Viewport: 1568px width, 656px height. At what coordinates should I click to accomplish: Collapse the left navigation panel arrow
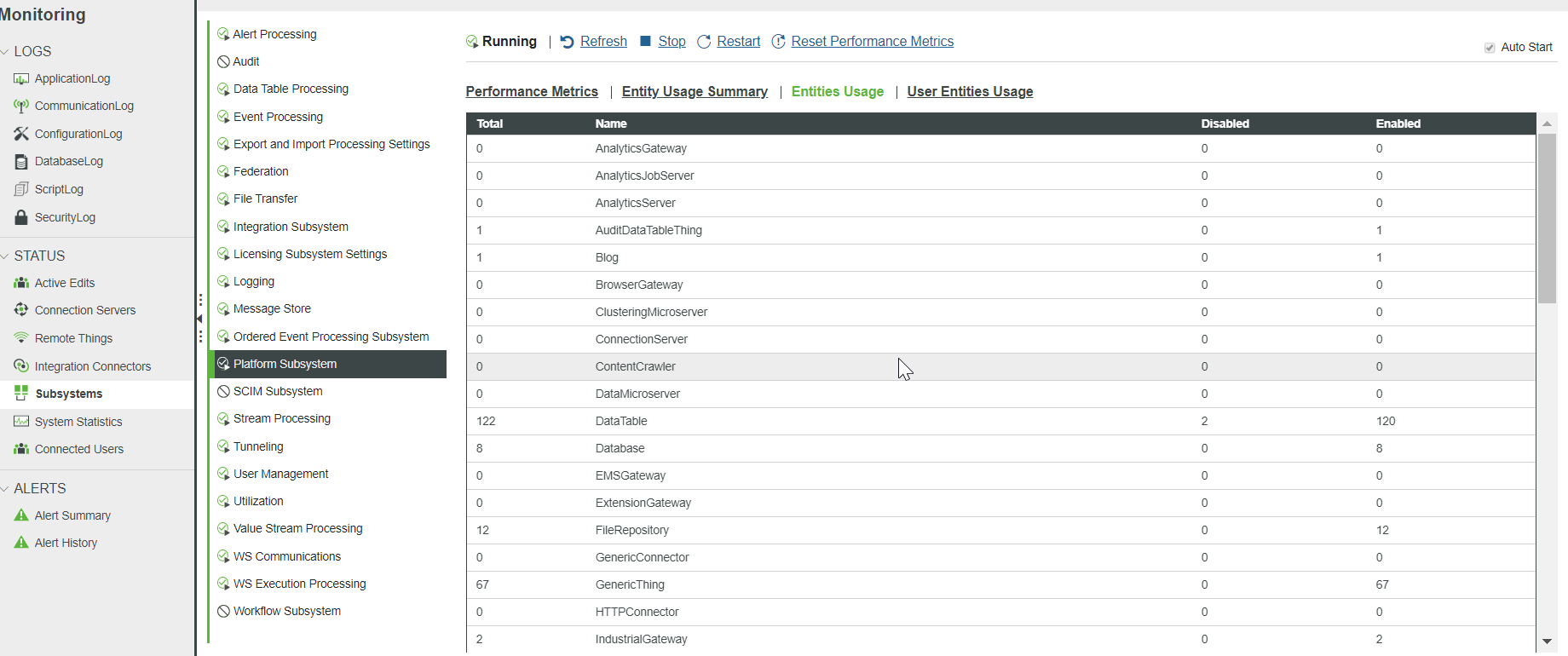[199, 319]
